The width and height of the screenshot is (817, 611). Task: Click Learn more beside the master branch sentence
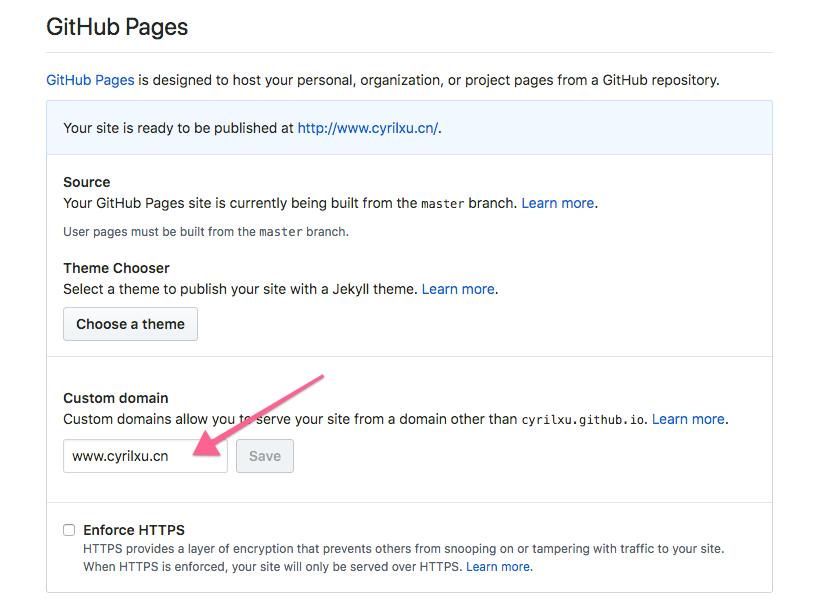558,203
